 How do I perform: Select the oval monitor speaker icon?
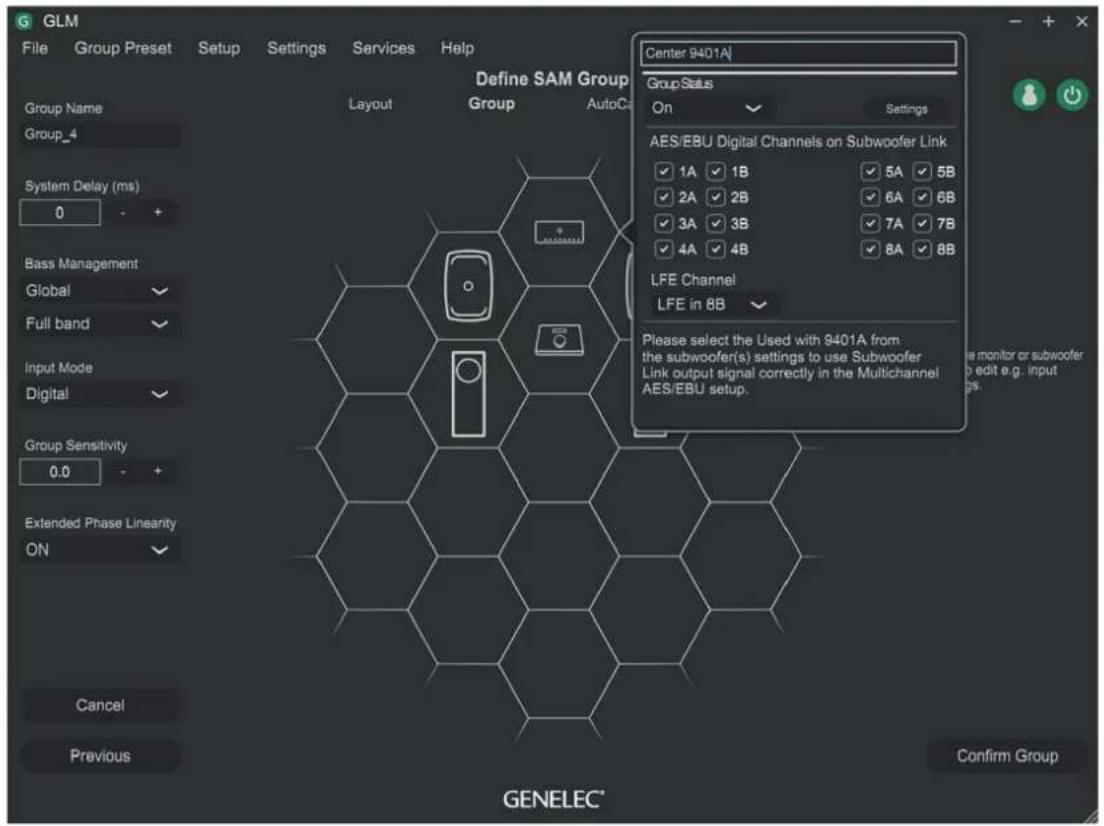[x=468, y=286]
